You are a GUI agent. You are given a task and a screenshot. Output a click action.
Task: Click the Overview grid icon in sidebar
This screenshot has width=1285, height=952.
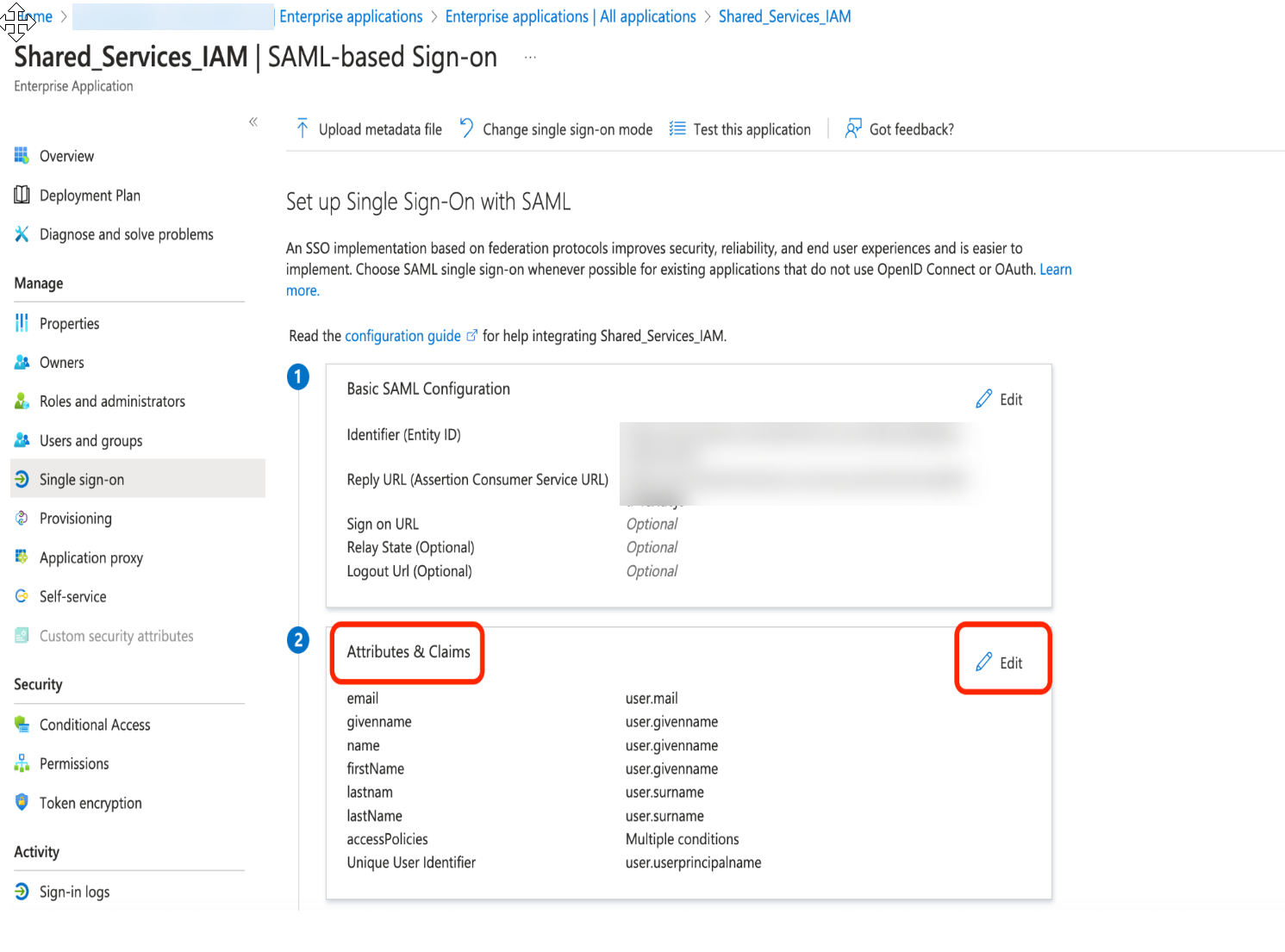point(22,156)
